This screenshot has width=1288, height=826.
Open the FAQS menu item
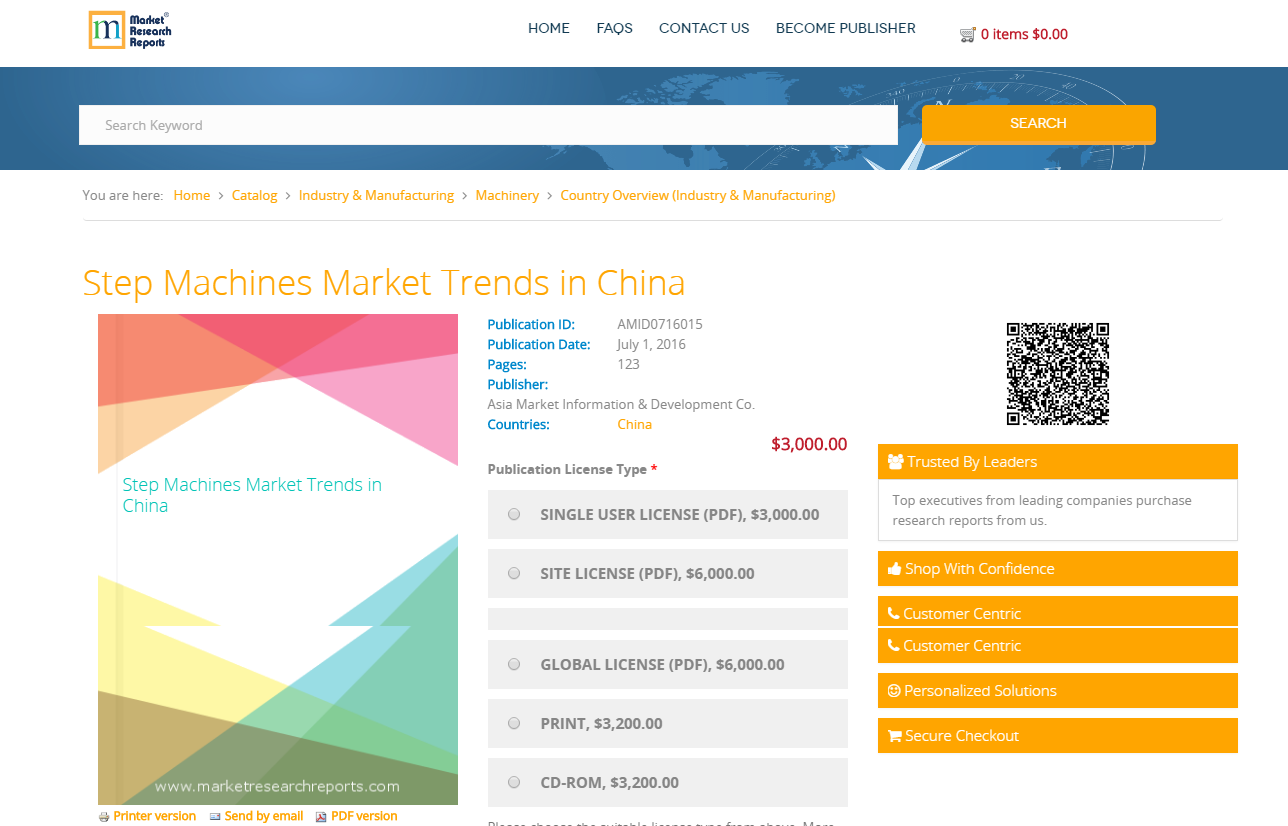[614, 28]
